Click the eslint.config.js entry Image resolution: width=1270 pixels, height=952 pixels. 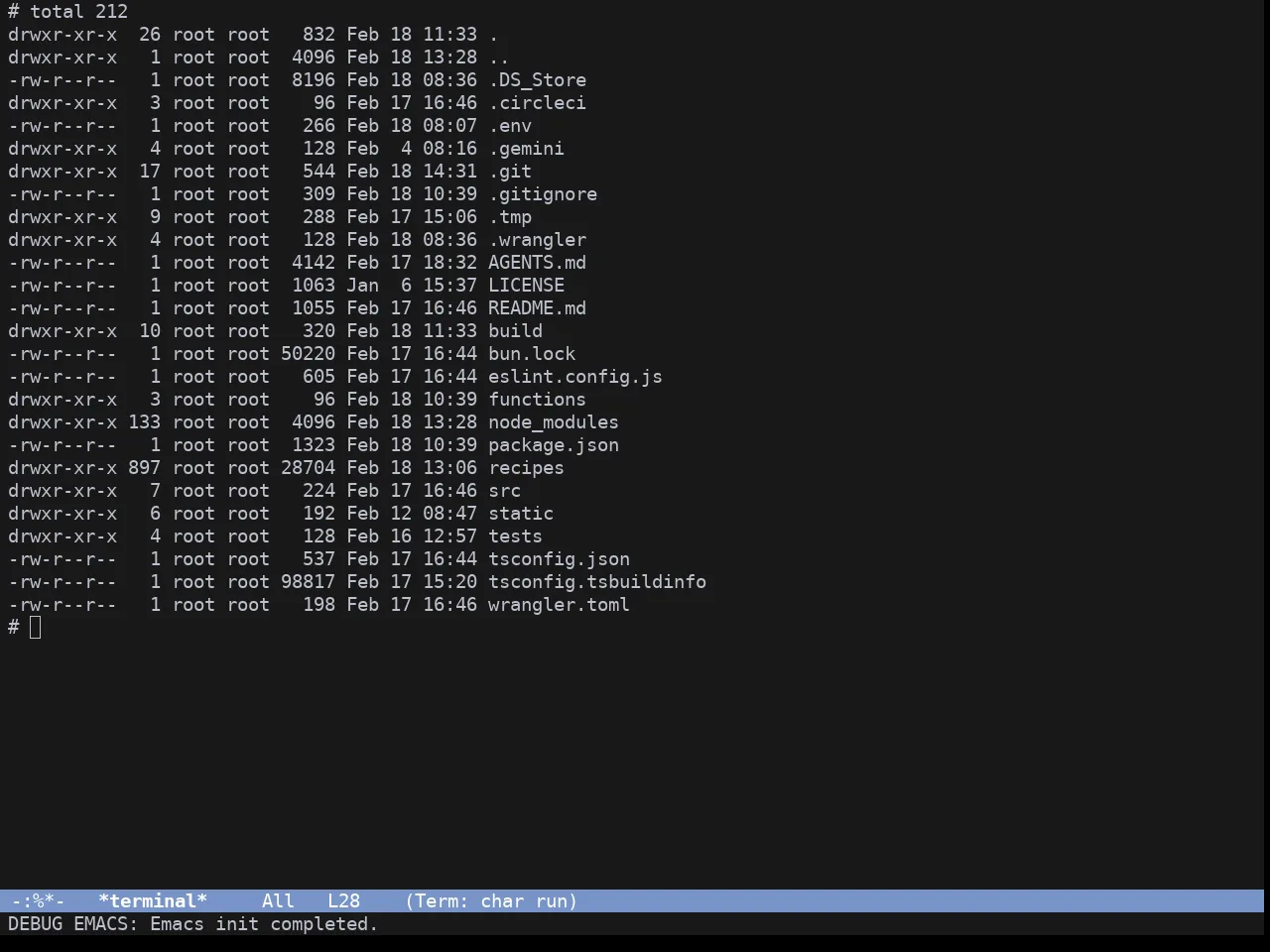574,377
